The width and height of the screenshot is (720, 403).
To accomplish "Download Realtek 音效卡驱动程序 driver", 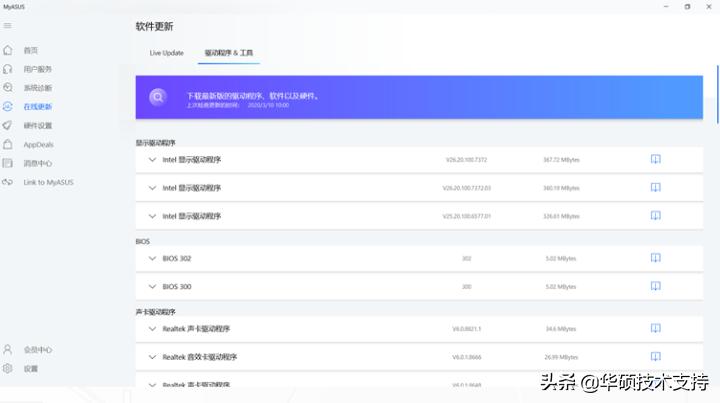I will (x=656, y=357).
